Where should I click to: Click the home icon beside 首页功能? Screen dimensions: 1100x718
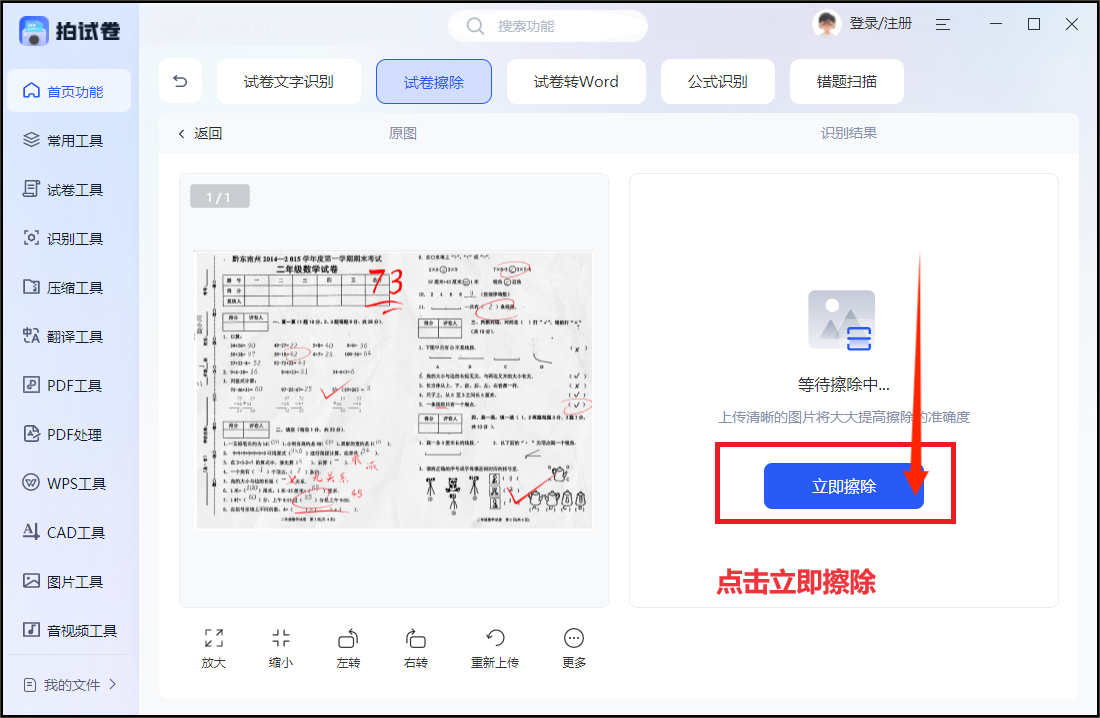coord(31,91)
